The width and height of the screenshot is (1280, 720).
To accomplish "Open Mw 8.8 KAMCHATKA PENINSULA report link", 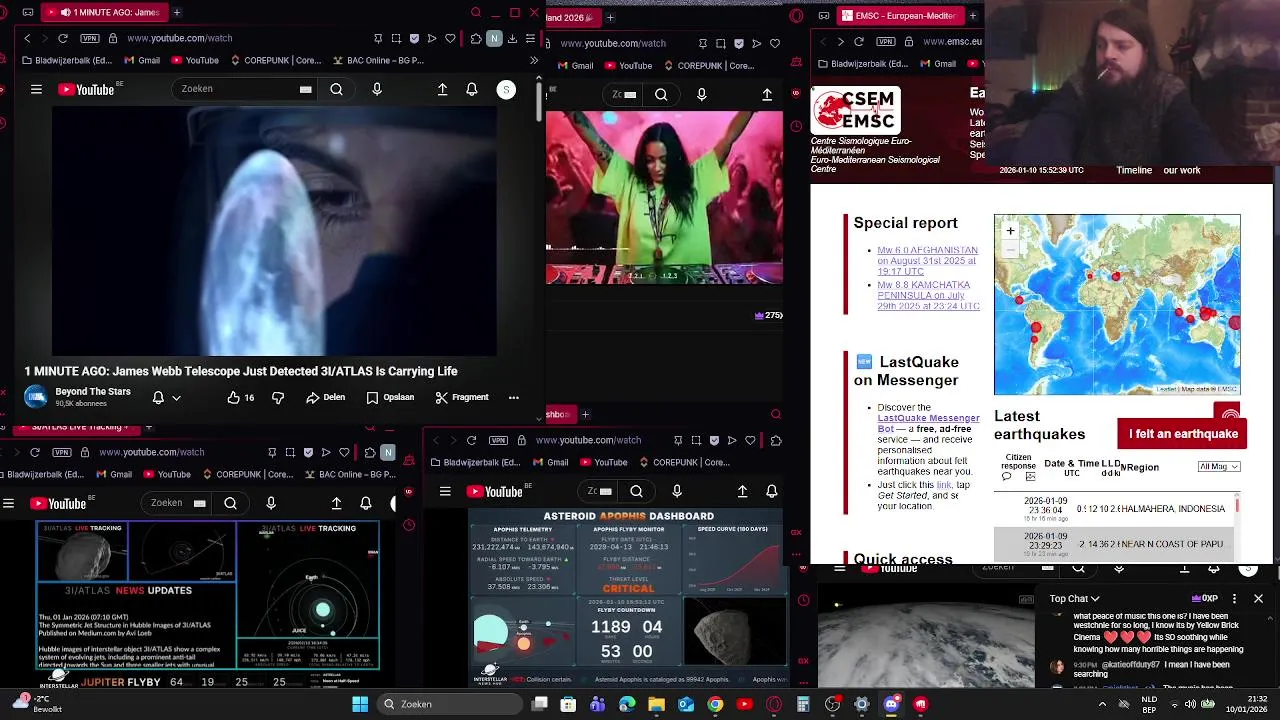I will click(928, 295).
